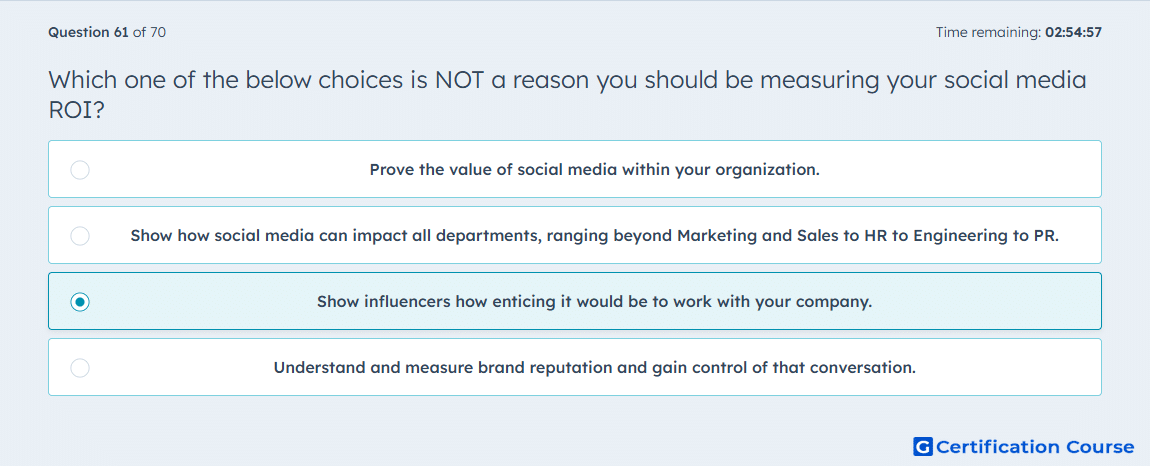The image size is (1150, 466).
Task: Click the 'of 70' total questions text
Action: [149, 32]
